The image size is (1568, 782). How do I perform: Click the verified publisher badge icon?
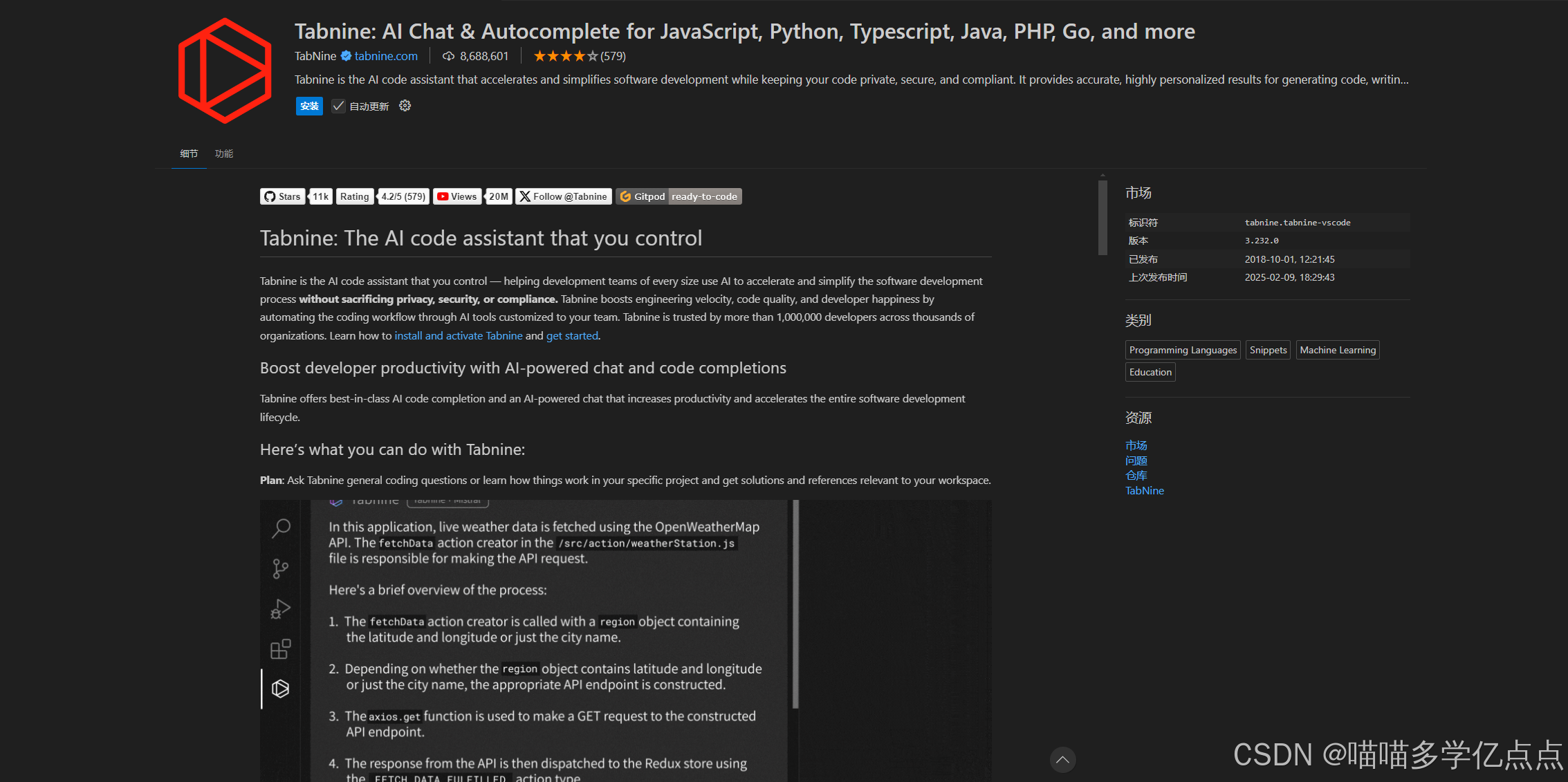tap(346, 56)
